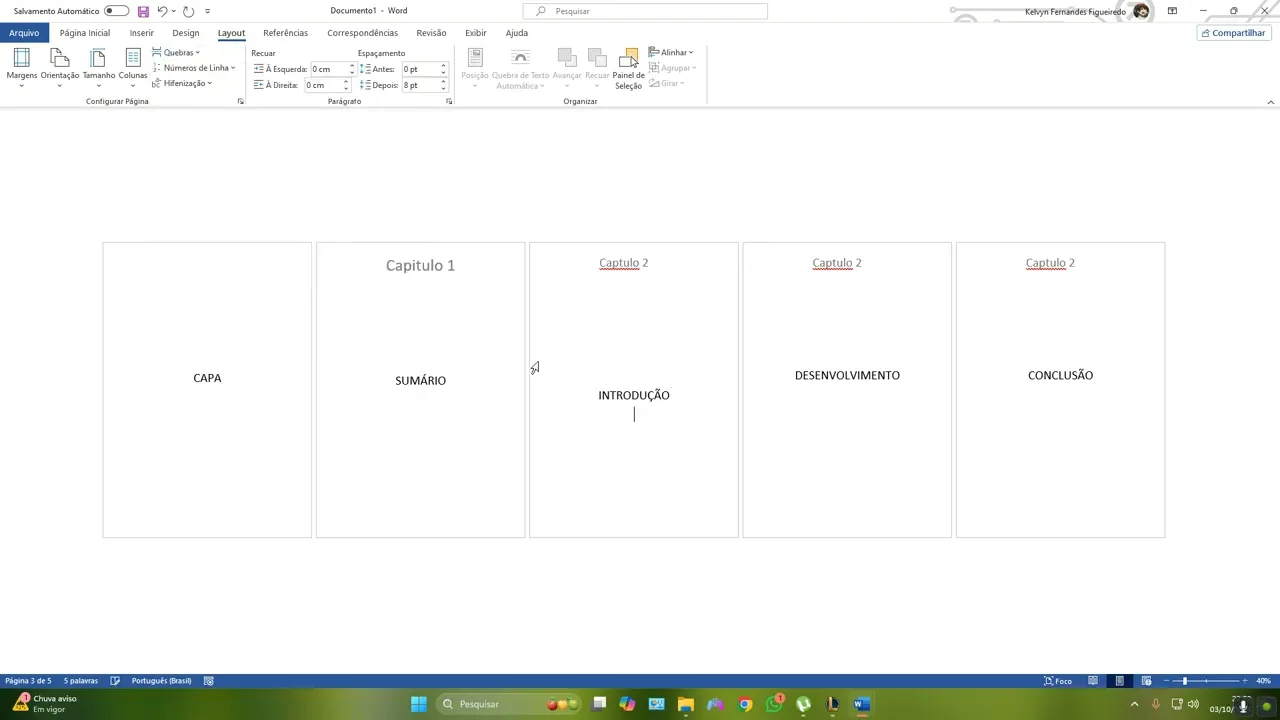1280x720 pixels.
Task: Click the DESENVOLVIMENTO text on page four
Action: (847, 375)
